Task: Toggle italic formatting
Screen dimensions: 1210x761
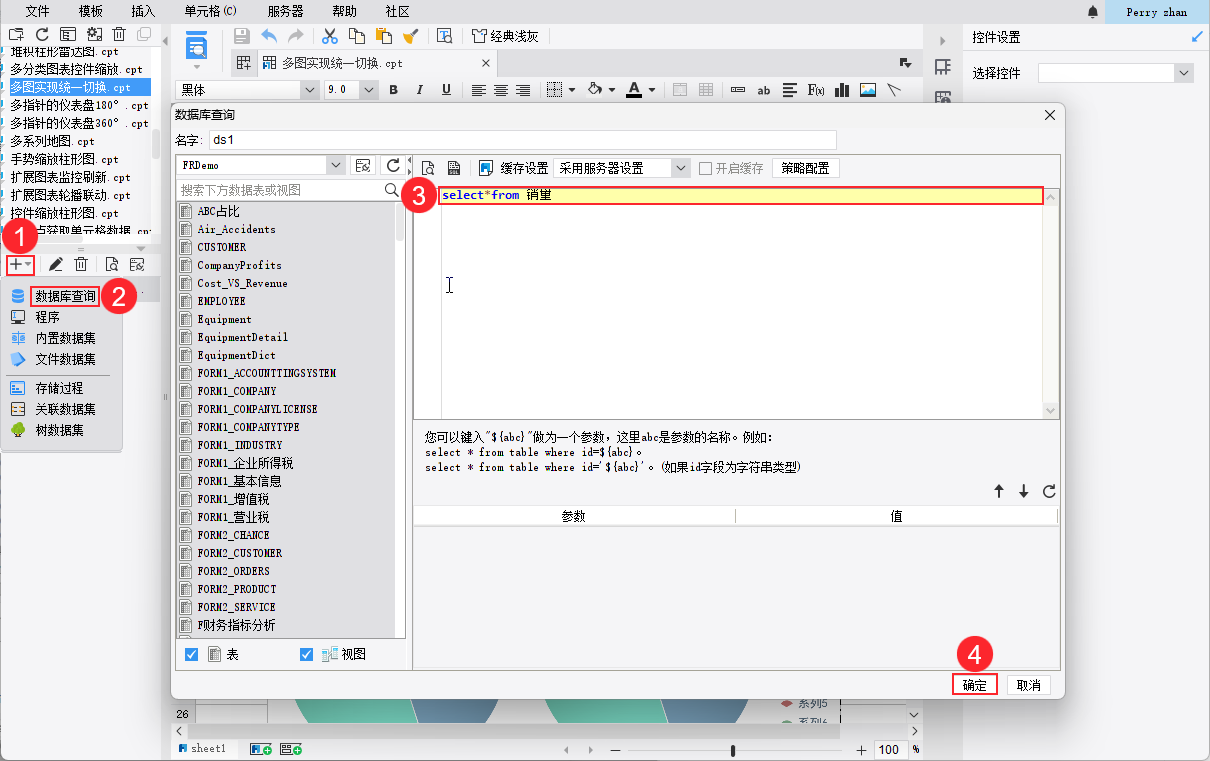Action: [420, 90]
